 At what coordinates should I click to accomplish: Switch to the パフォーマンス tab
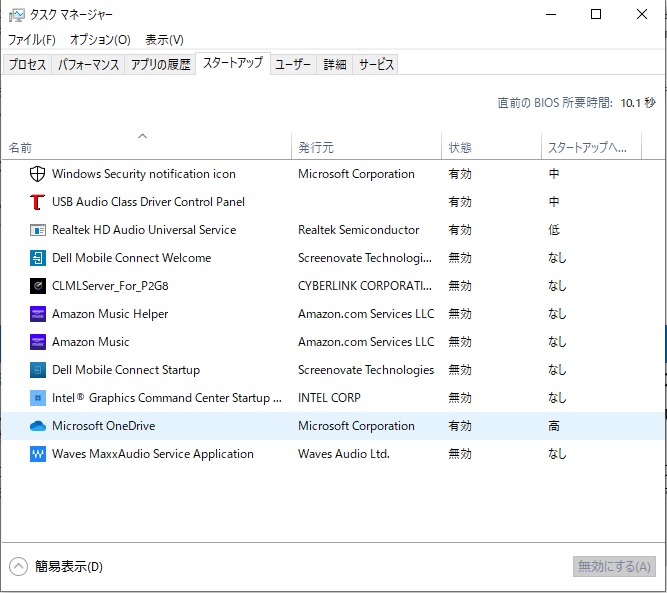click(88, 64)
